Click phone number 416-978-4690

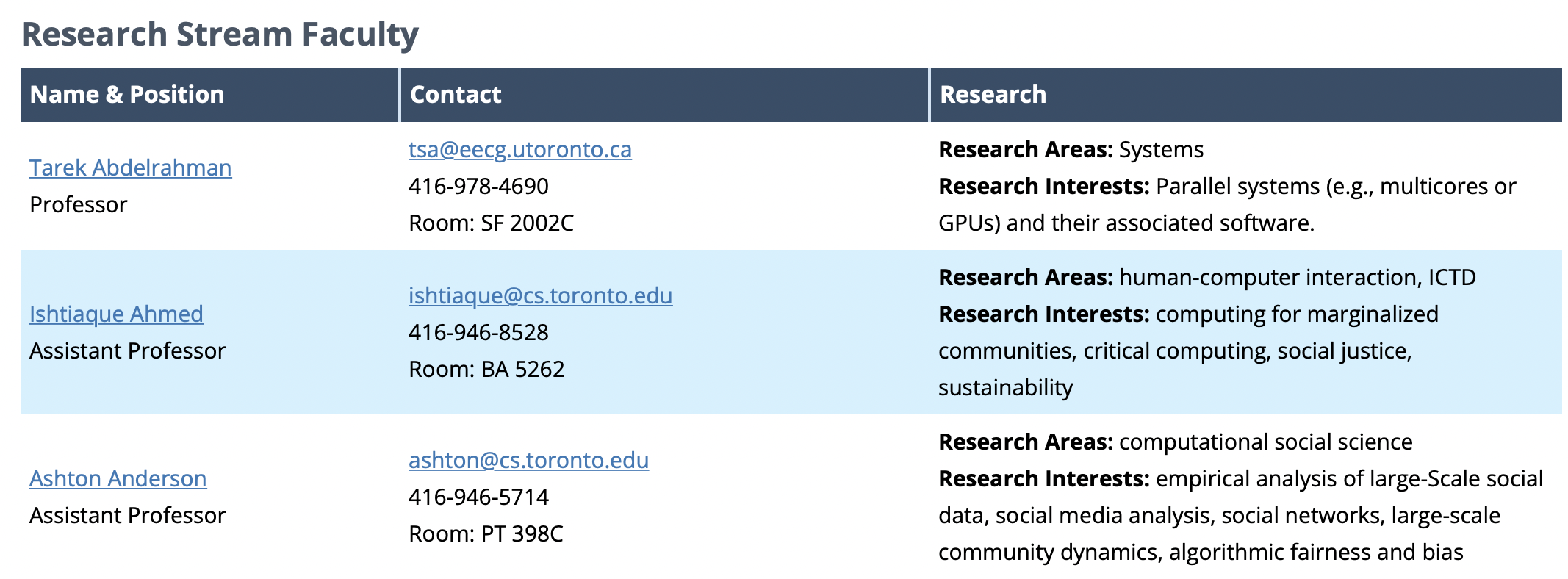[478, 186]
